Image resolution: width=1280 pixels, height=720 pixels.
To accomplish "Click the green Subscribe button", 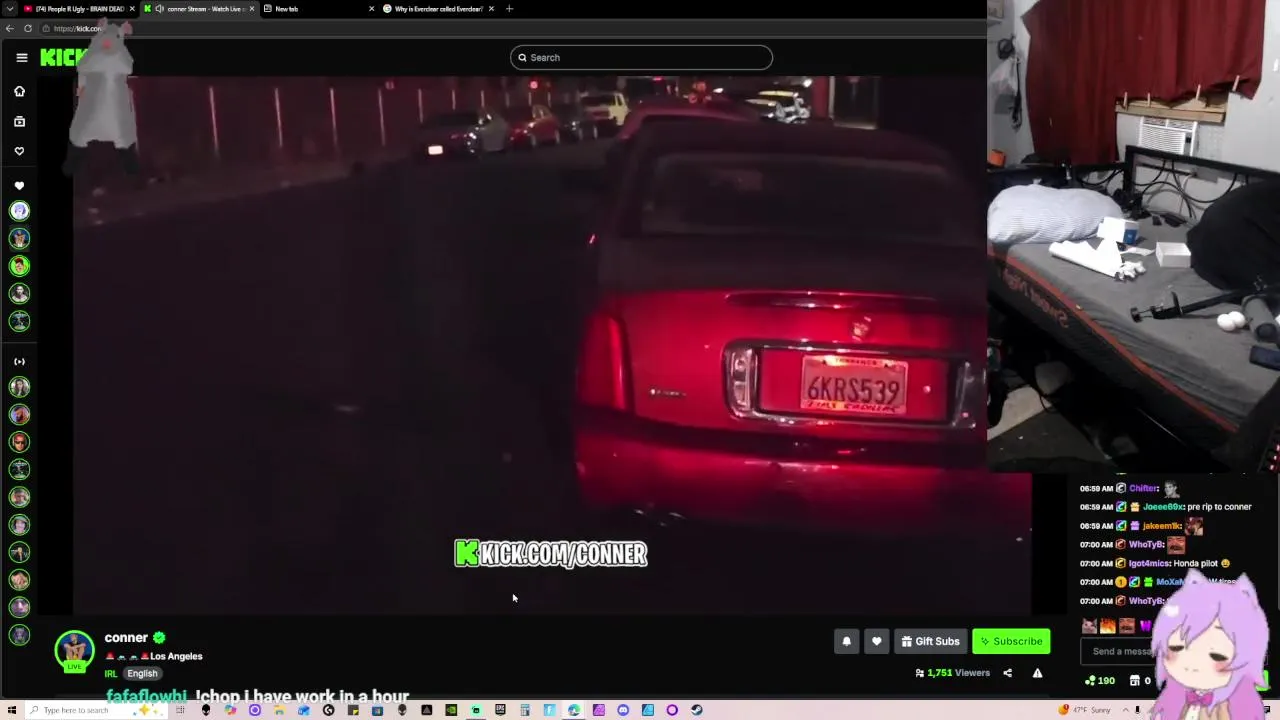I will pos(1011,641).
